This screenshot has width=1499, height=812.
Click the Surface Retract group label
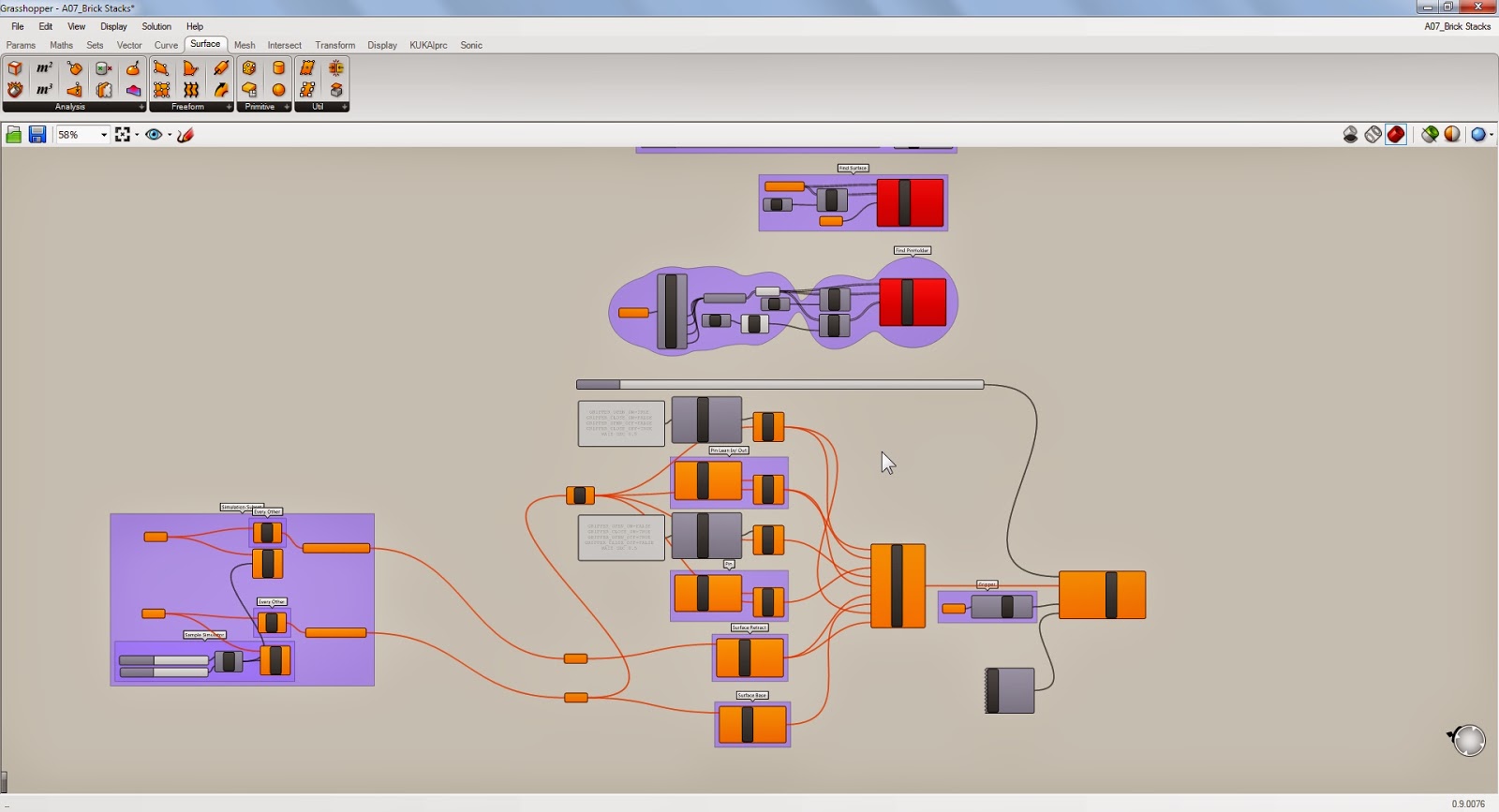click(749, 627)
